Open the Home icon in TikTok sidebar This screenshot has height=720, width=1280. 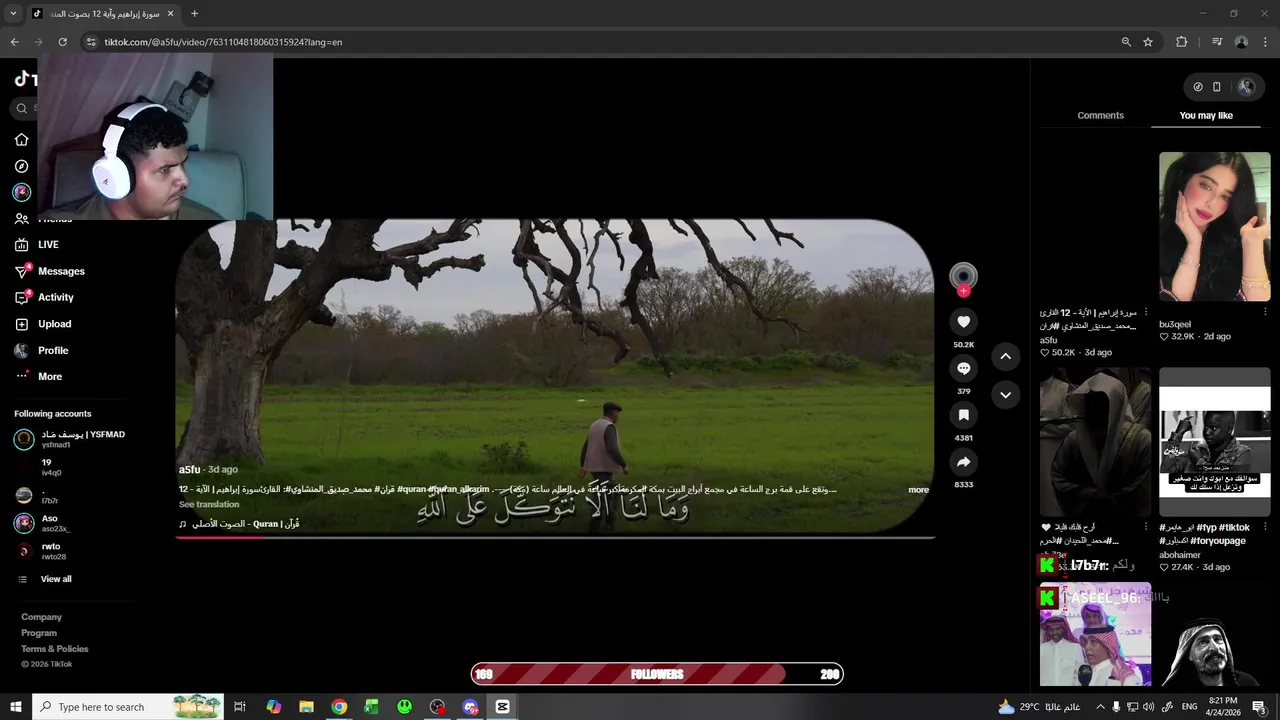click(x=21, y=140)
